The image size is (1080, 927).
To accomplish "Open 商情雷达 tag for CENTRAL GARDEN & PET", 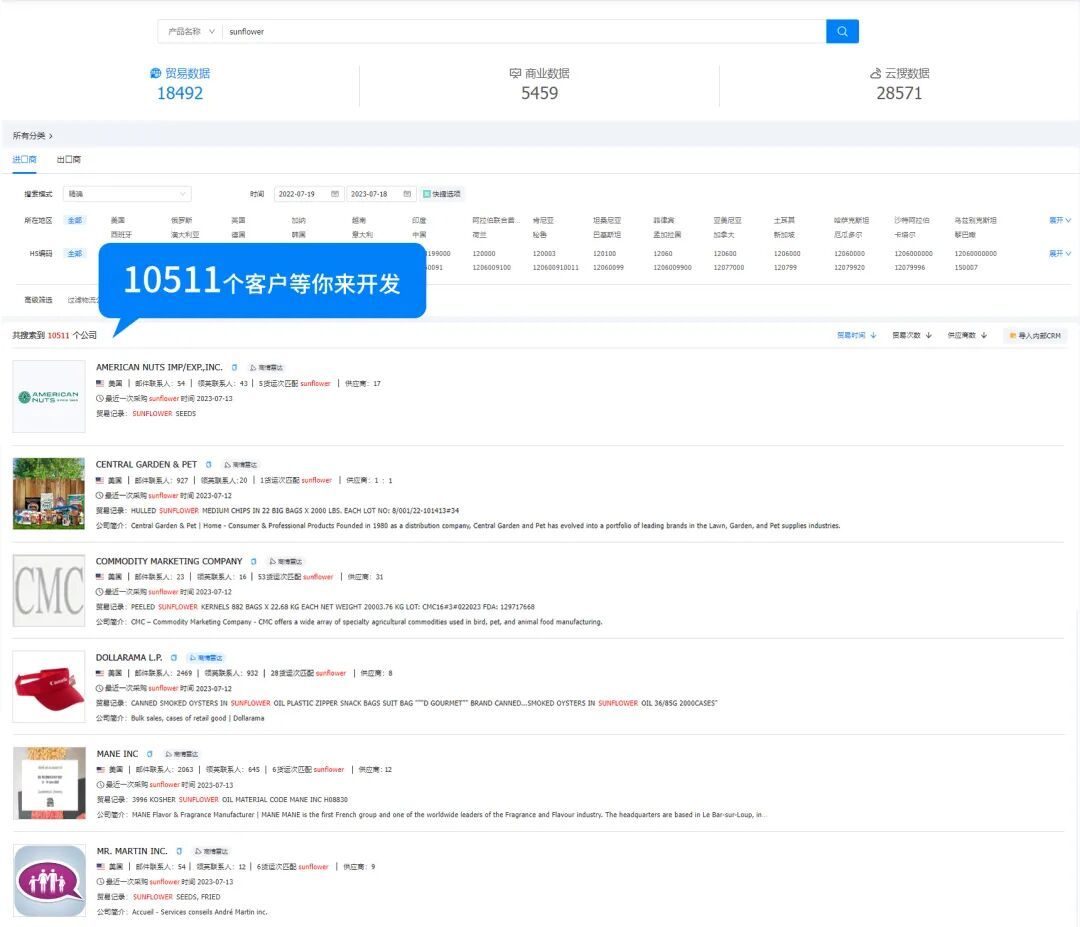I will [x=241, y=465].
